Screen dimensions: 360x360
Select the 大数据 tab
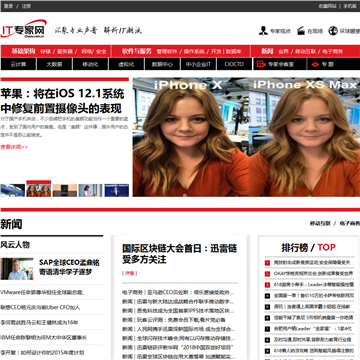(x=54, y=64)
